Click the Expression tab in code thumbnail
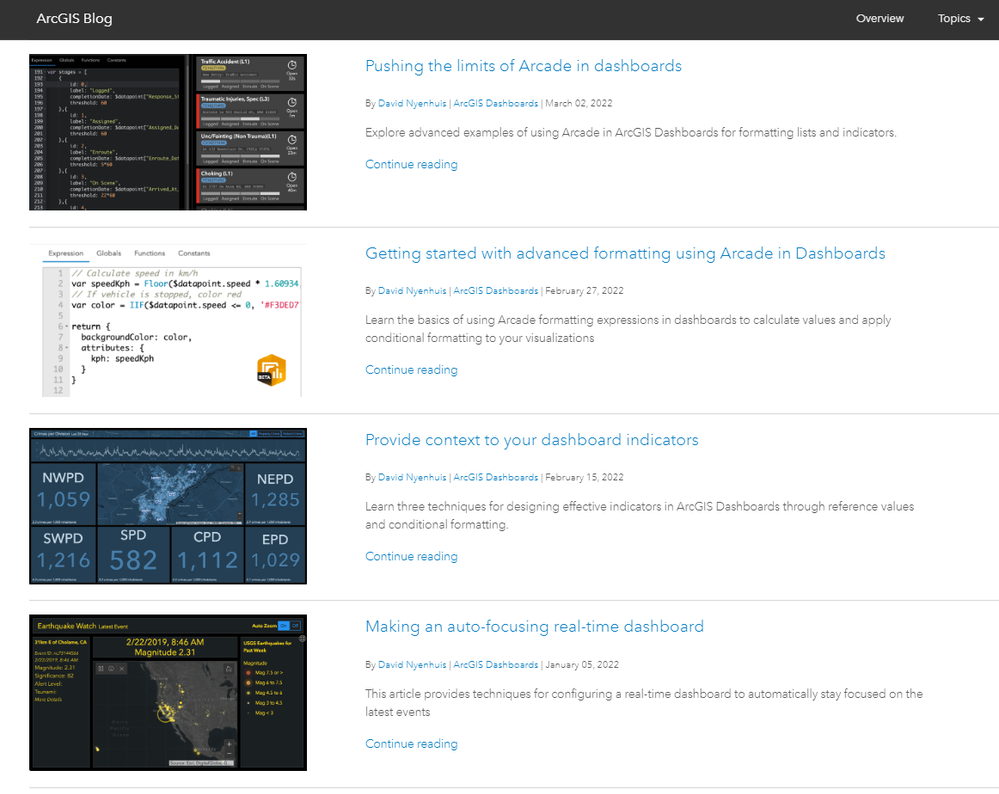Screen dimensions: 999x794 [x=66, y=253]
